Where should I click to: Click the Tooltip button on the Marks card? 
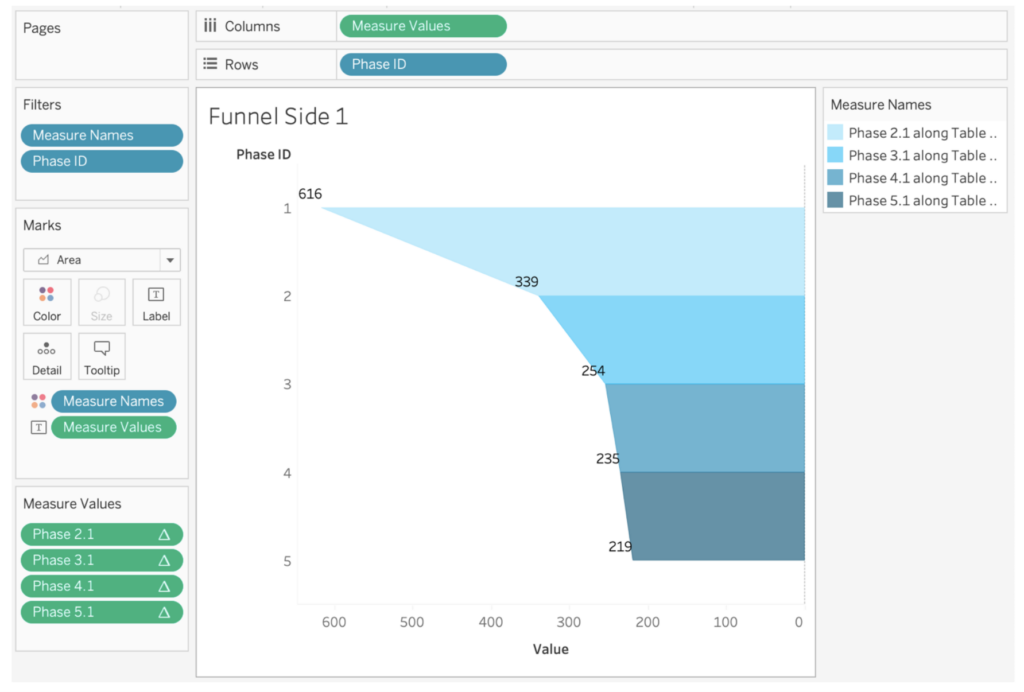[x=101, y=357]
